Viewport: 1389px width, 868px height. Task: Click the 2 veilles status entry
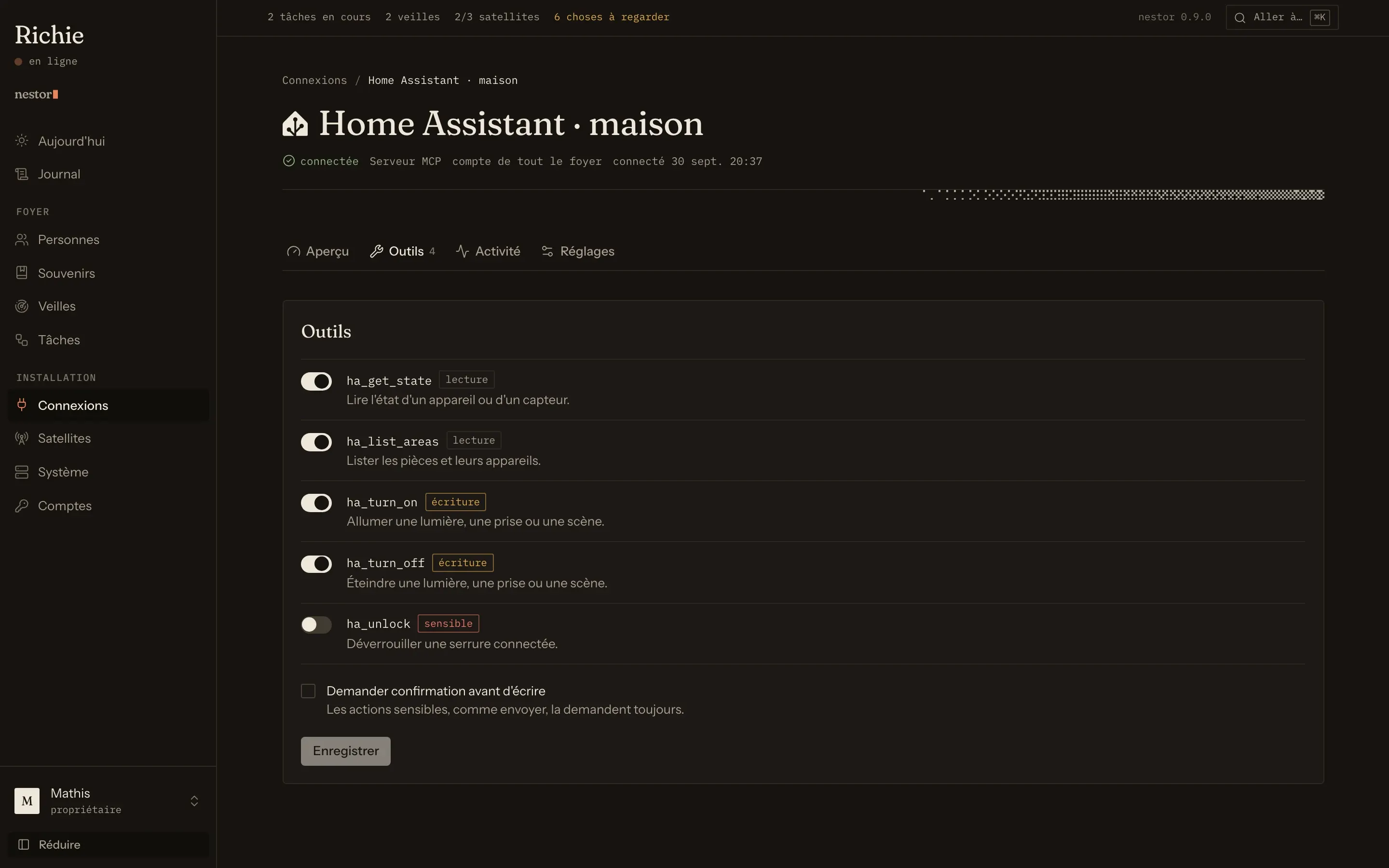413,17
